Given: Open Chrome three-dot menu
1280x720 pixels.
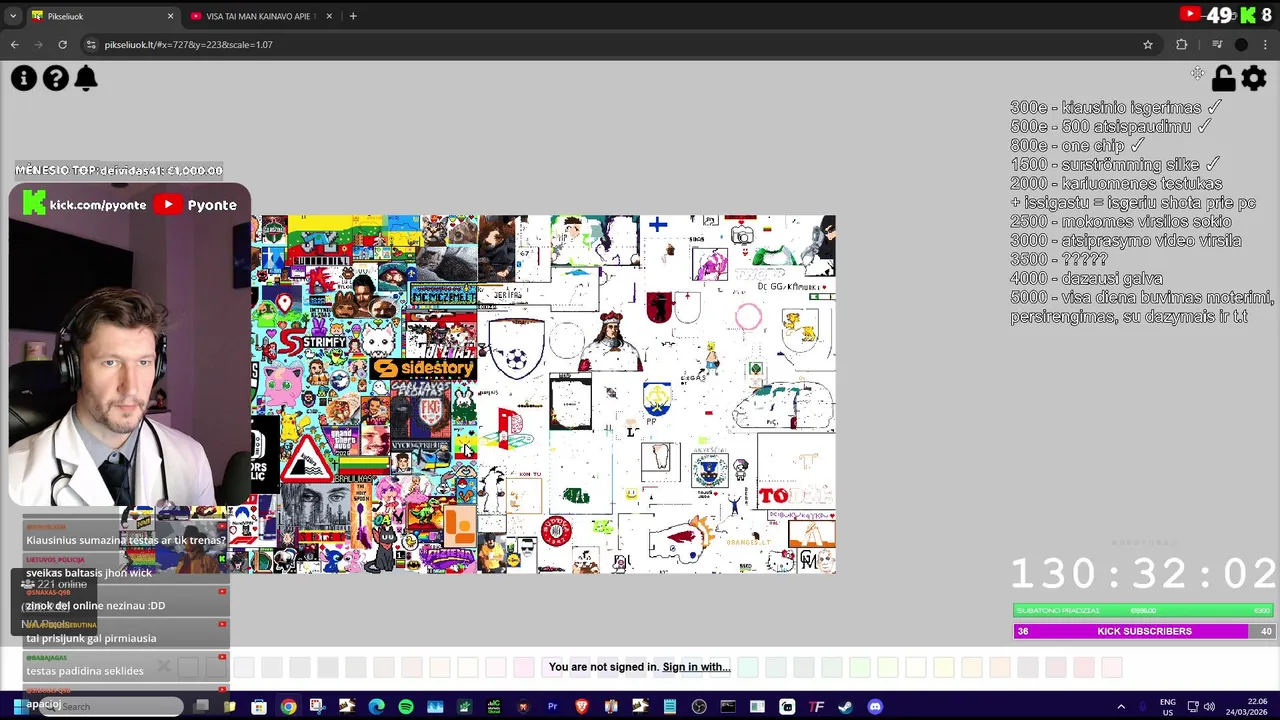Looking at the screenshot, I should (1266, 44).
